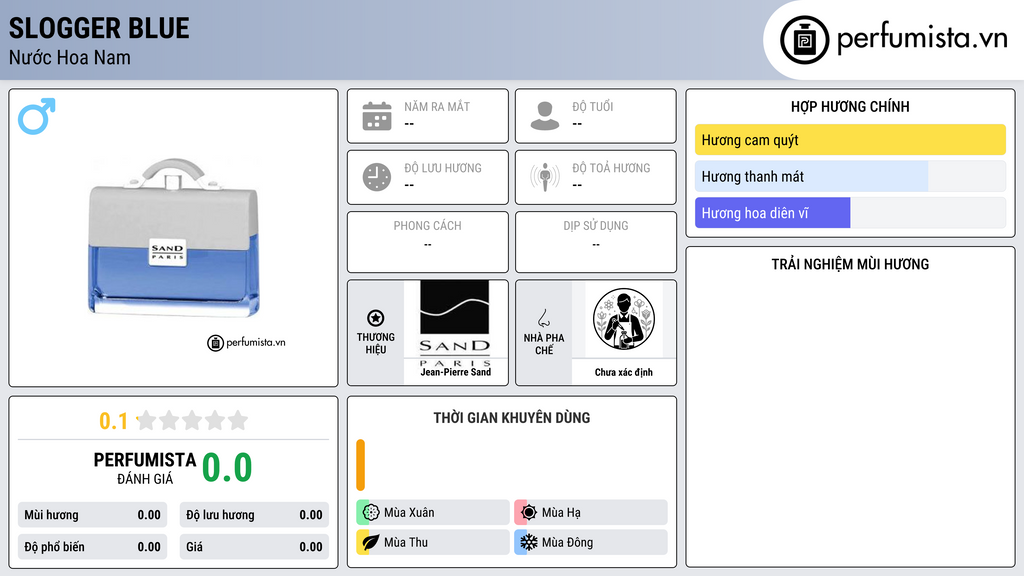
Task: Click the NHÀ PHA CHẾ label
Action: click(x=544, y=344)
